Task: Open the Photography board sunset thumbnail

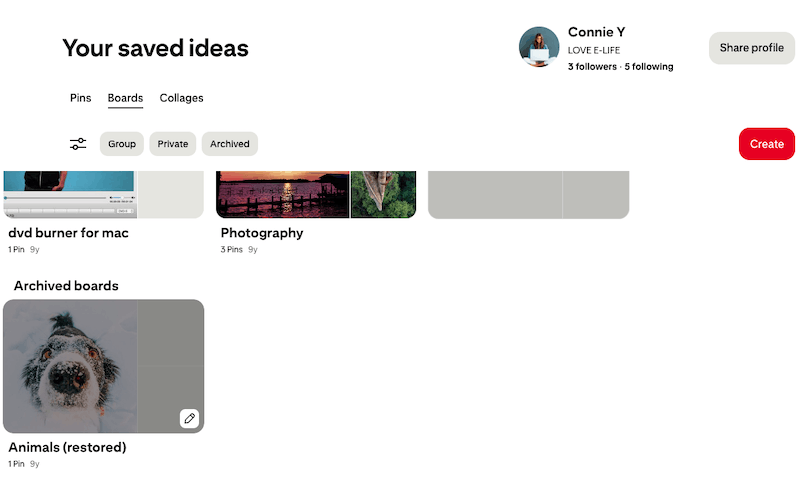Action: [x=283, y=195]
